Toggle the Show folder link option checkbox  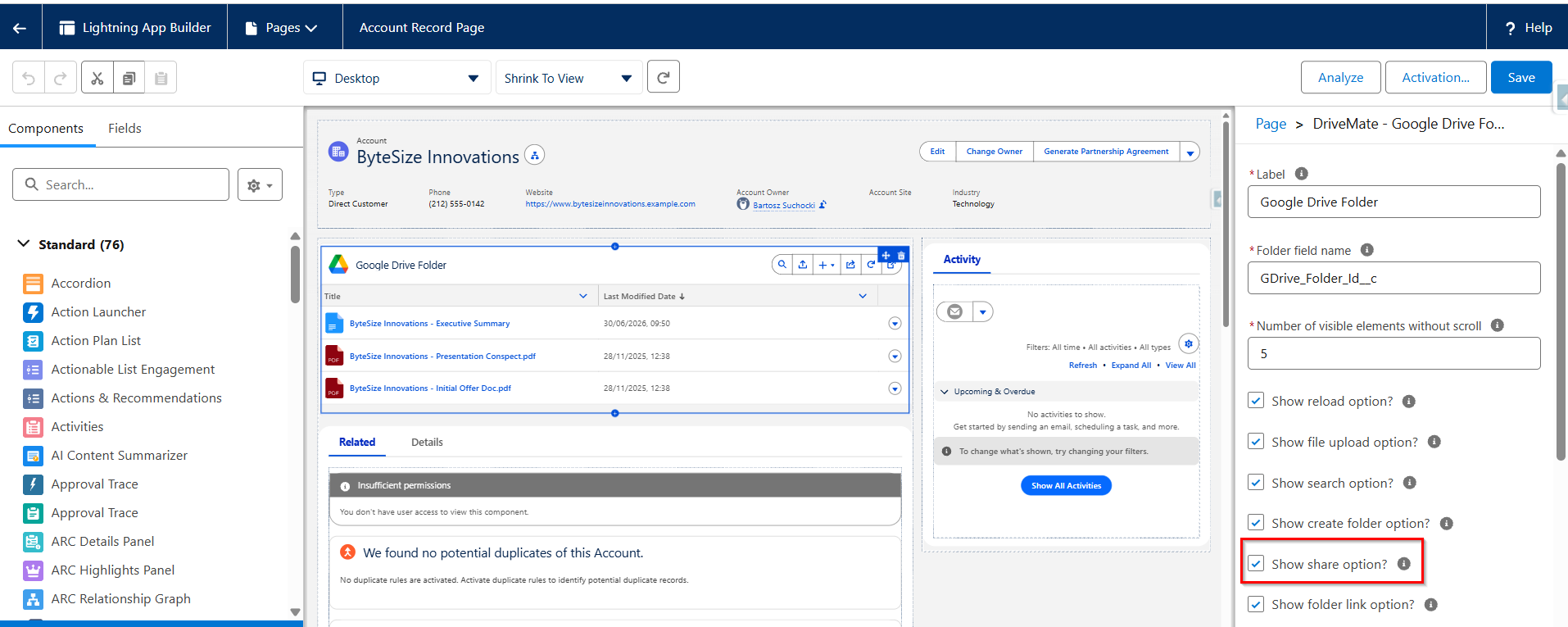1256,604
